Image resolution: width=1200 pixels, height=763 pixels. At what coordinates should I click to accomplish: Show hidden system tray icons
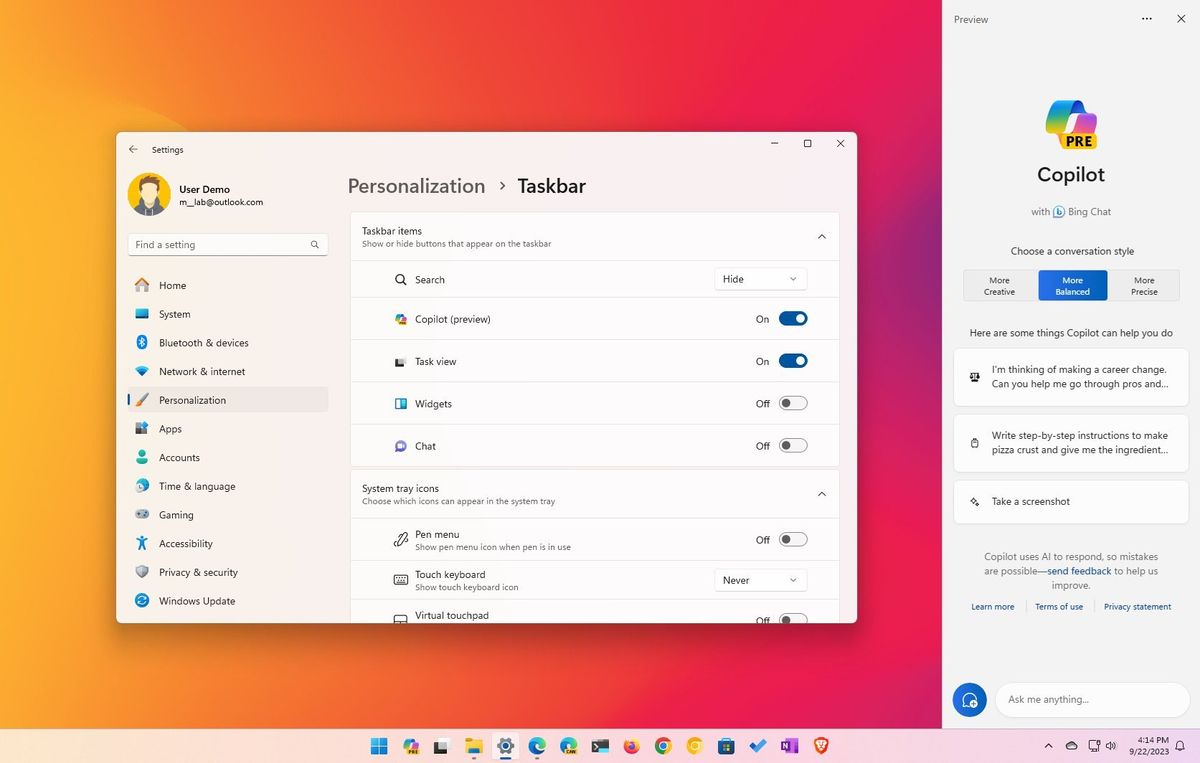coord(1048,746)
